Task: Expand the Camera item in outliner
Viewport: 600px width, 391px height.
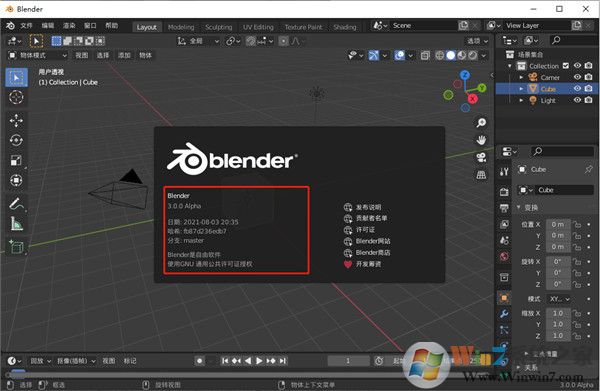Action: pos(521,77)
